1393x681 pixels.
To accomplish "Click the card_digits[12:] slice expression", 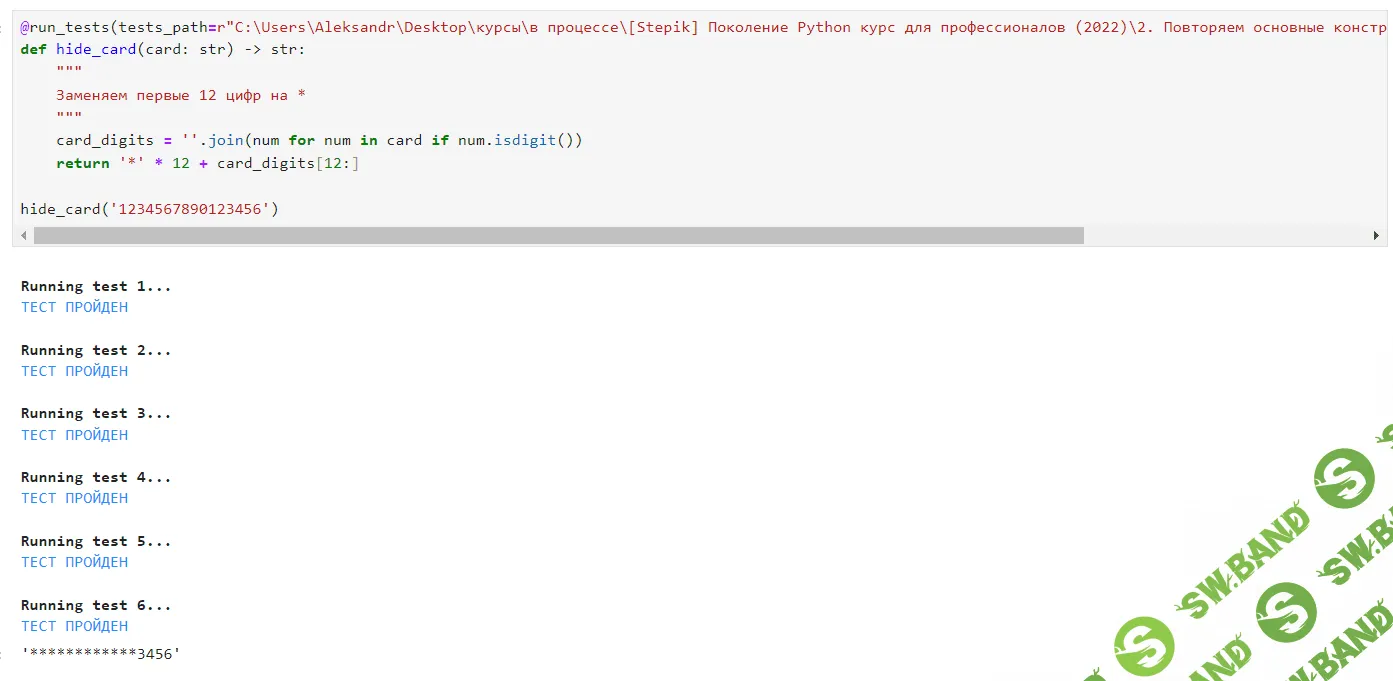I will (288, 163).
